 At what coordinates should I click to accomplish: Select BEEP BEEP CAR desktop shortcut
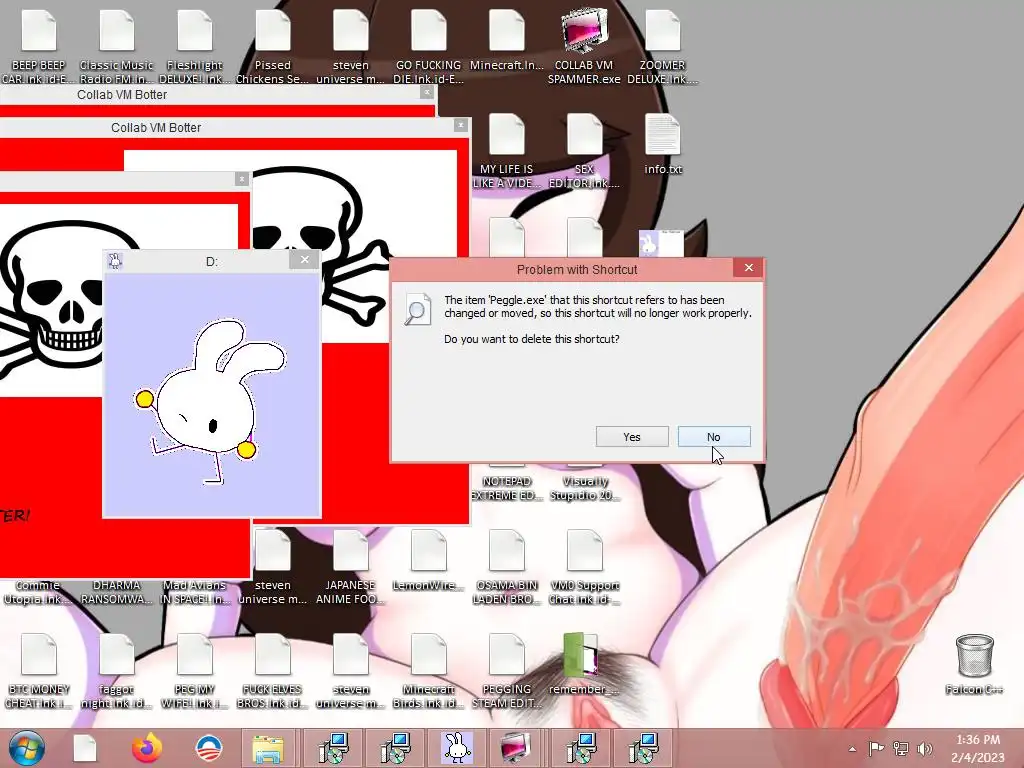click(39, 46)
